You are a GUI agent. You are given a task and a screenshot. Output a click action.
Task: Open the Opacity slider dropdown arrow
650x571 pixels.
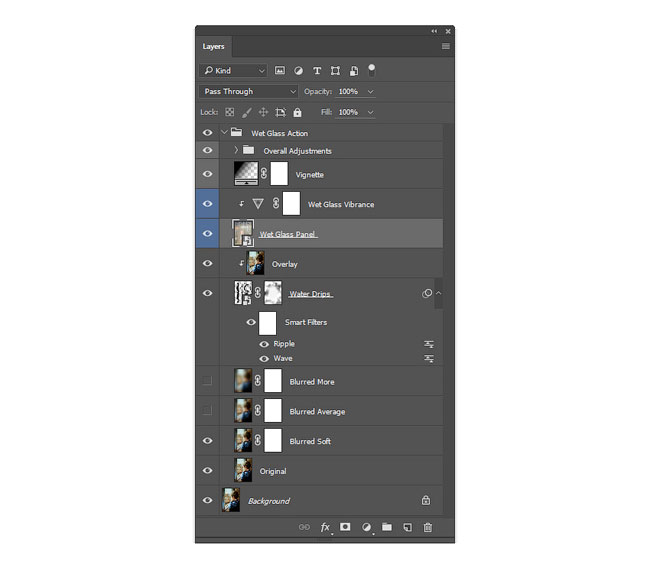pos(370,92)
